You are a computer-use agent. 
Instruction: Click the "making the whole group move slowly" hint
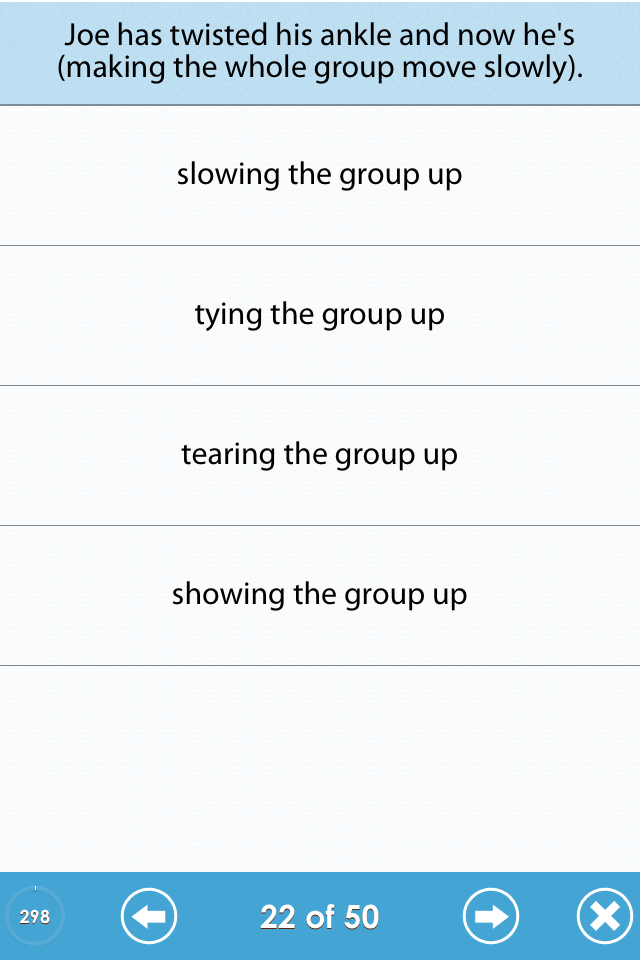[320, 70]
